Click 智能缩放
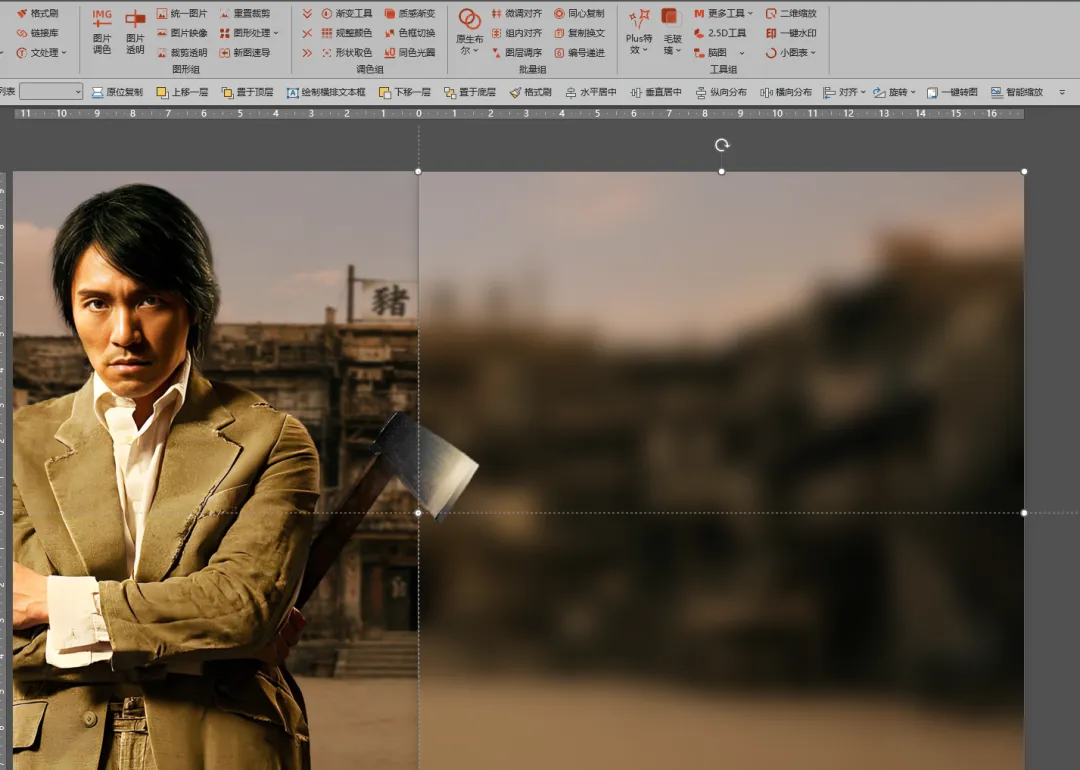 1017,92
